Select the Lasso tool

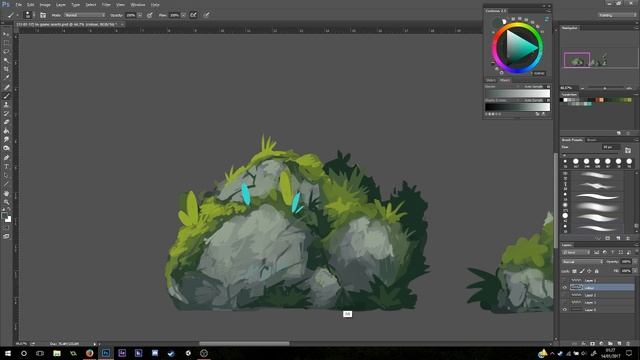pos(6,52)
